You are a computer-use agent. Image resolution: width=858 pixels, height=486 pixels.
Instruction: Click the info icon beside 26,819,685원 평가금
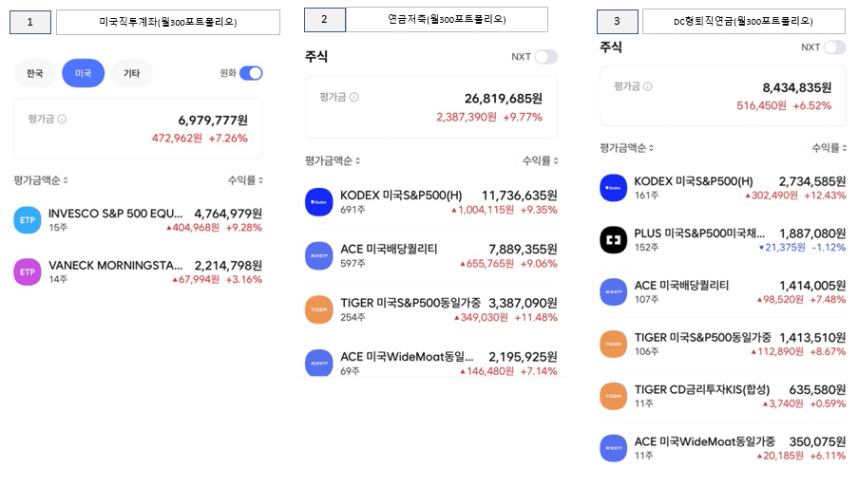click(354, 97)
